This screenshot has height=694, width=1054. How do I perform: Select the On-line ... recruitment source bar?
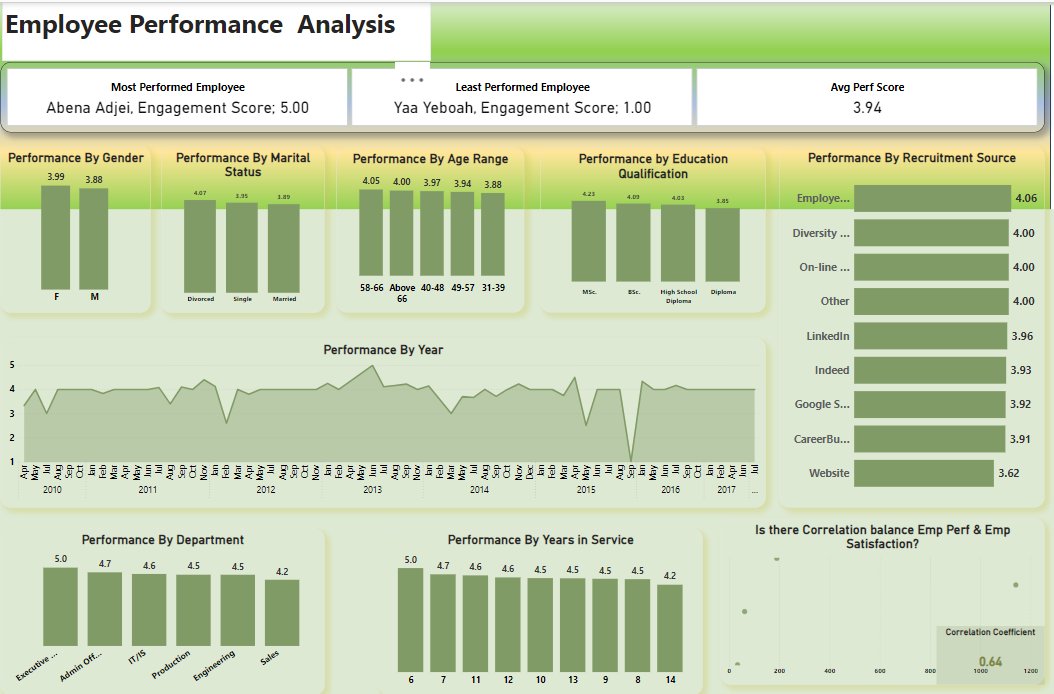coord(932,267)
